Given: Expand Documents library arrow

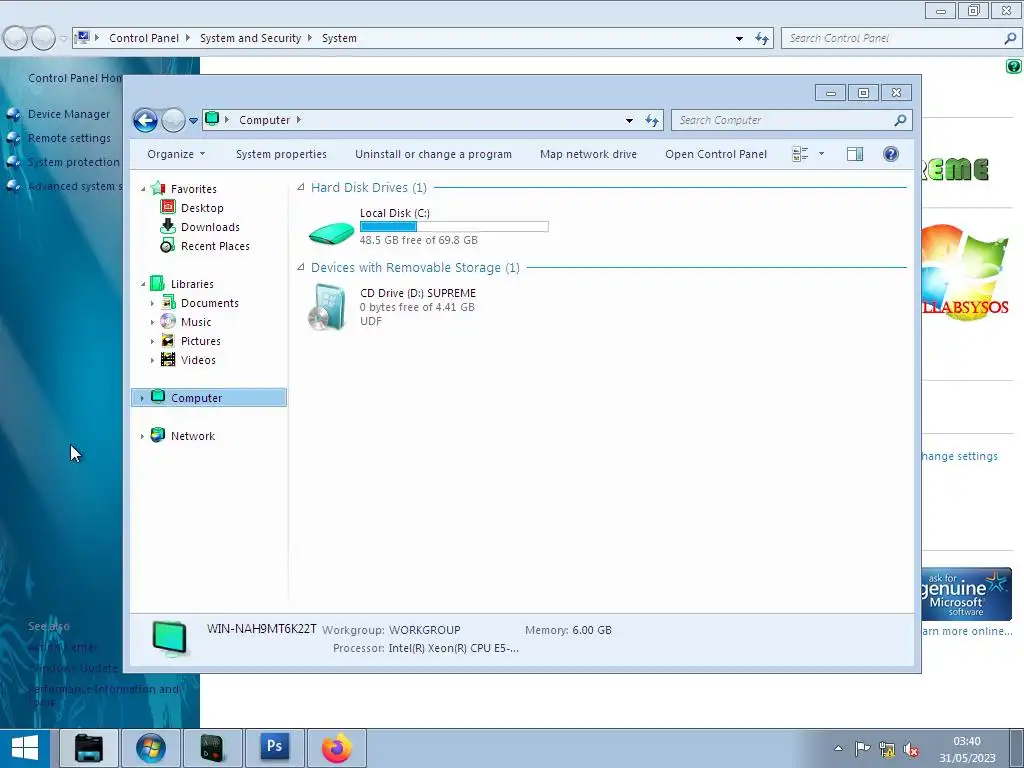Looking at the screenshot, I should pyautogui.click(x=153, y=303).
